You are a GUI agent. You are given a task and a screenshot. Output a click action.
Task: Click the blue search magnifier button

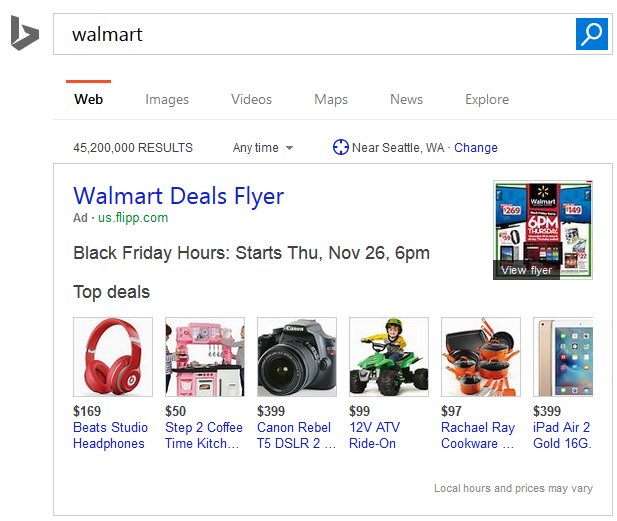pos(592,34)
